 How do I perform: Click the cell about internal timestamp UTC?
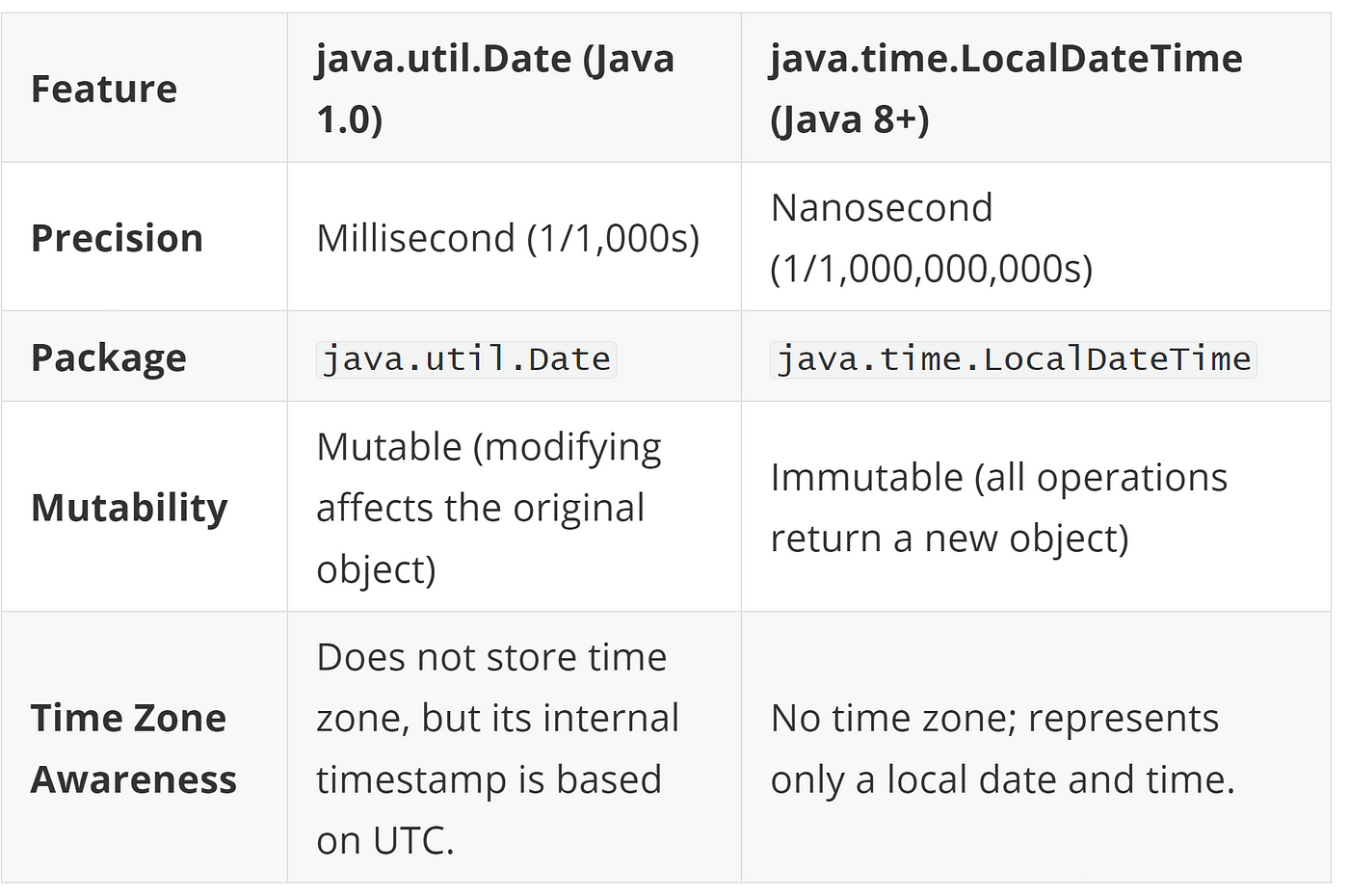tap(514, 748)
